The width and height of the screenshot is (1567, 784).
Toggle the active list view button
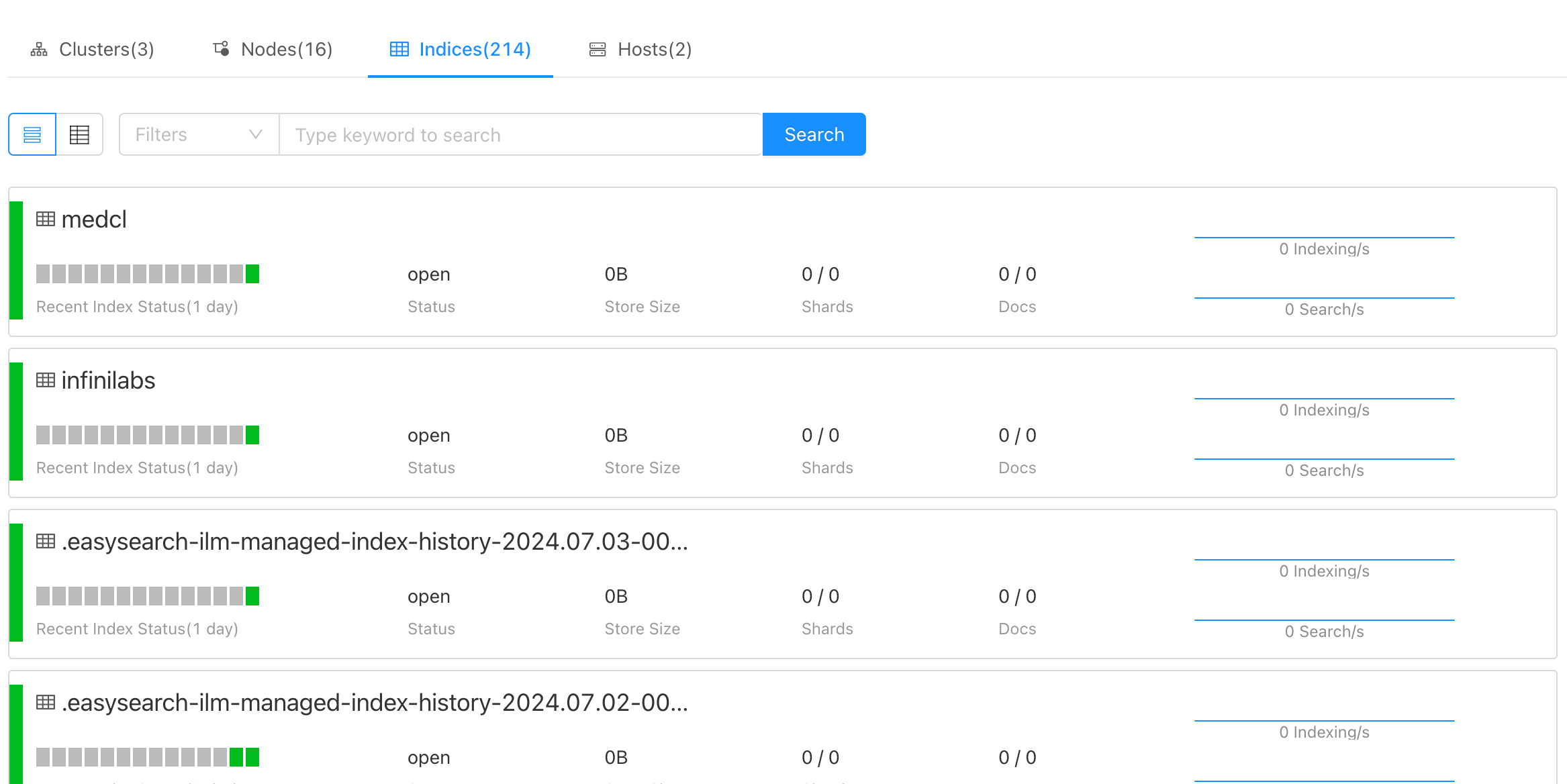coord(32,134)
